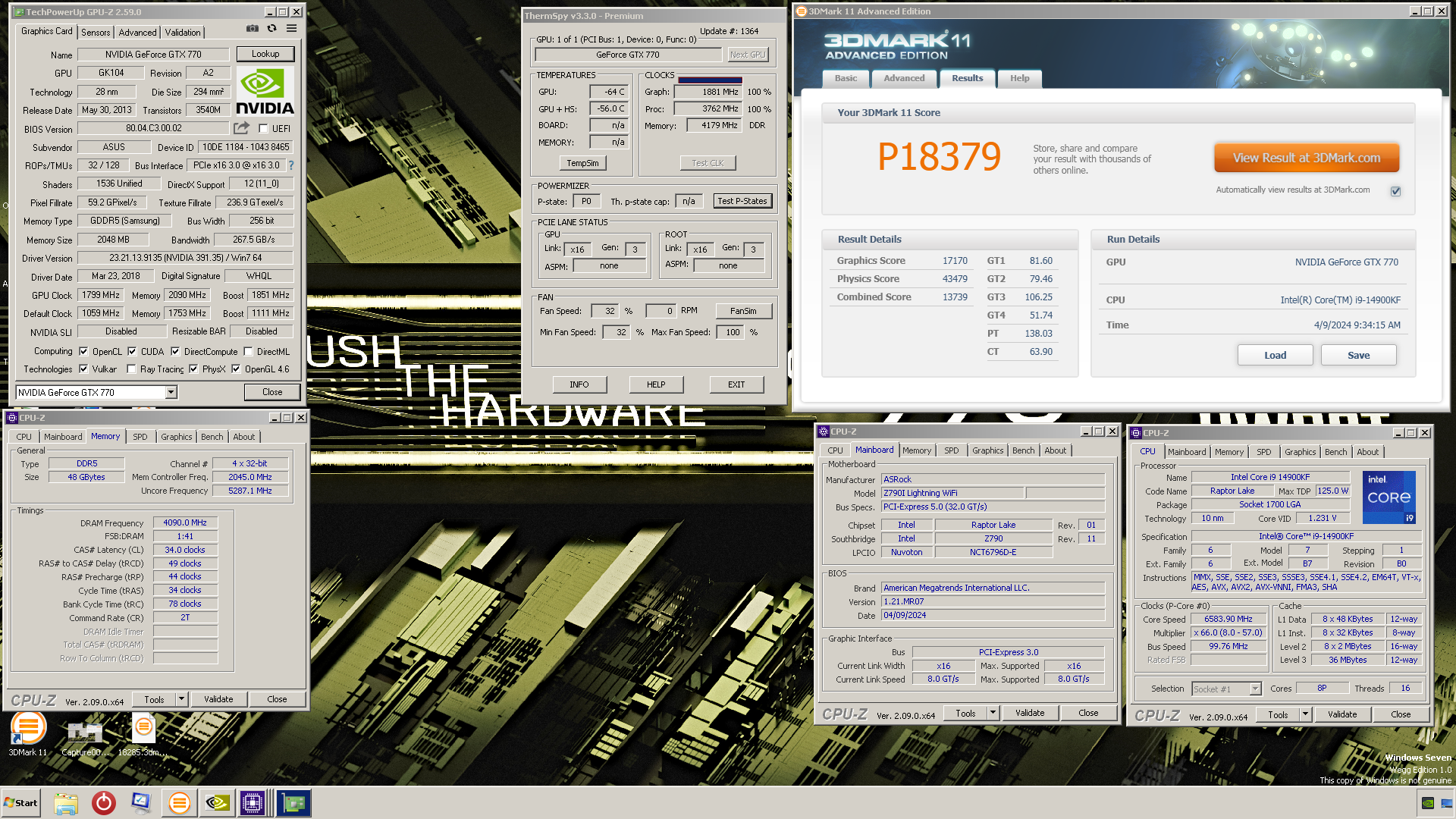This screenshot has height=819, width=1456.
Task: Open the SPD tab in CPU-Z Memory window
Action: pos(140,437)
